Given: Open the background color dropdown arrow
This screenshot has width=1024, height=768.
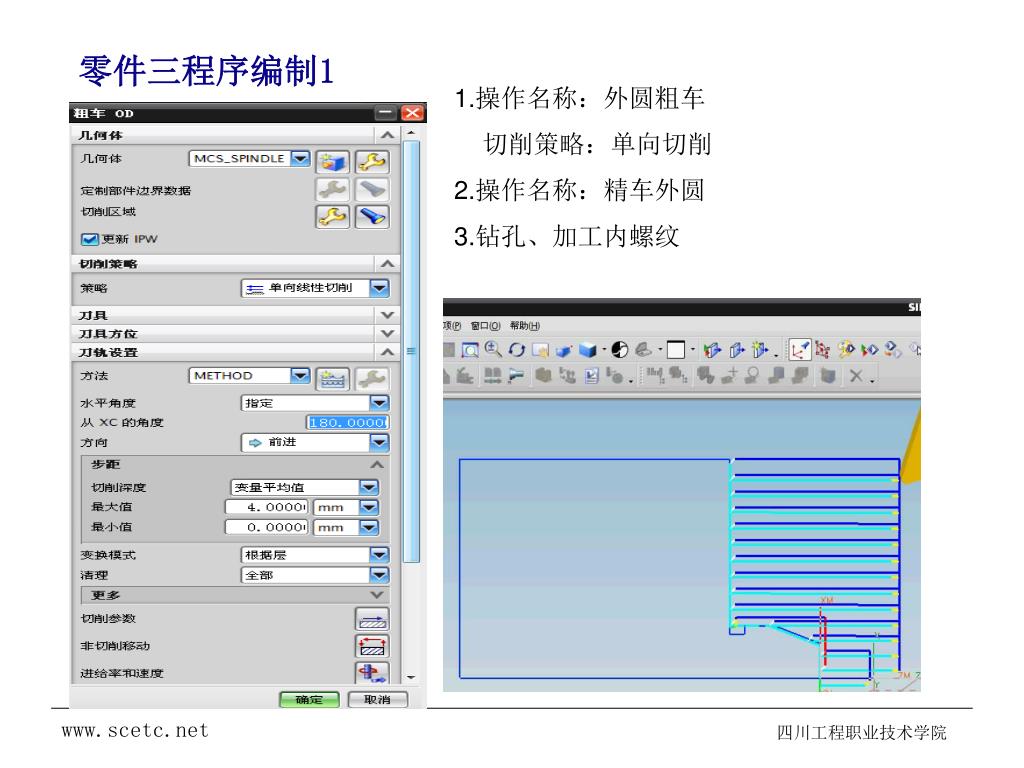Looking at the screenshot, I should (x=693, y=350).
